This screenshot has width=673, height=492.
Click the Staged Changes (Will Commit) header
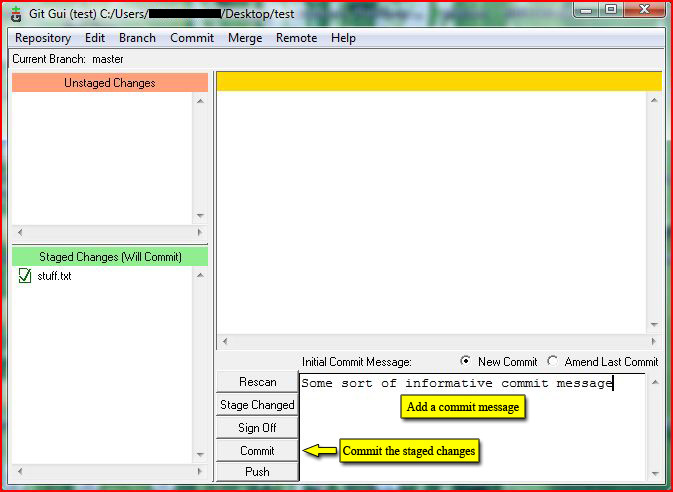tap(110, 257)
